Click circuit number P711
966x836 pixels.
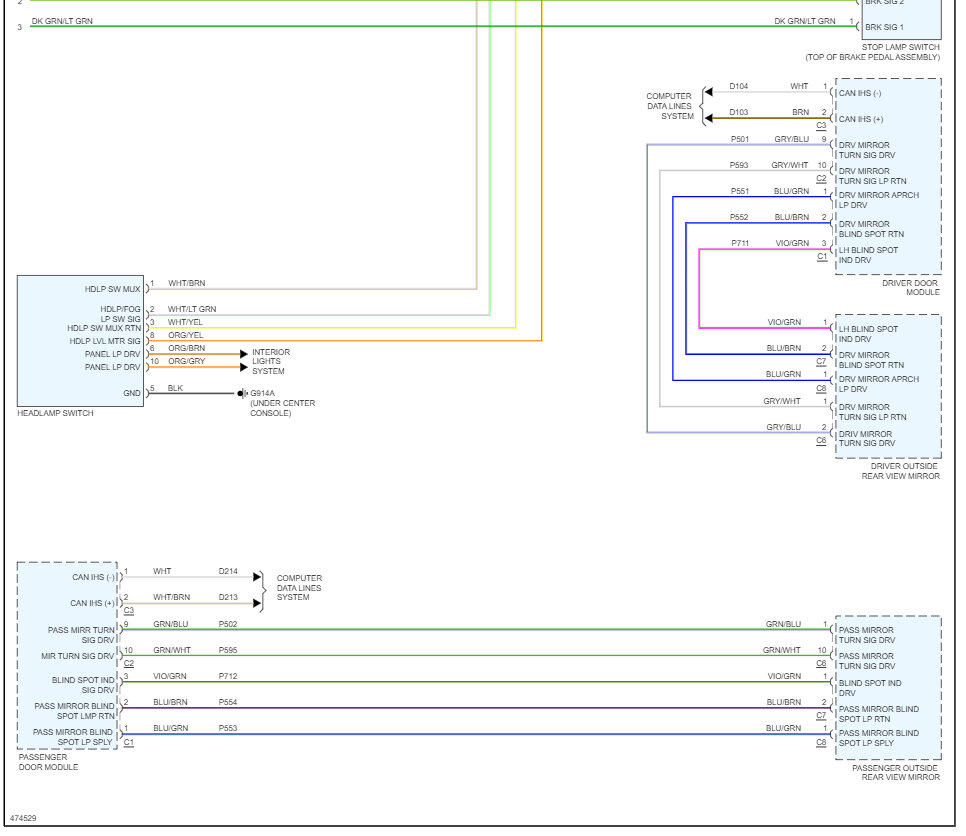click(740, 243)
